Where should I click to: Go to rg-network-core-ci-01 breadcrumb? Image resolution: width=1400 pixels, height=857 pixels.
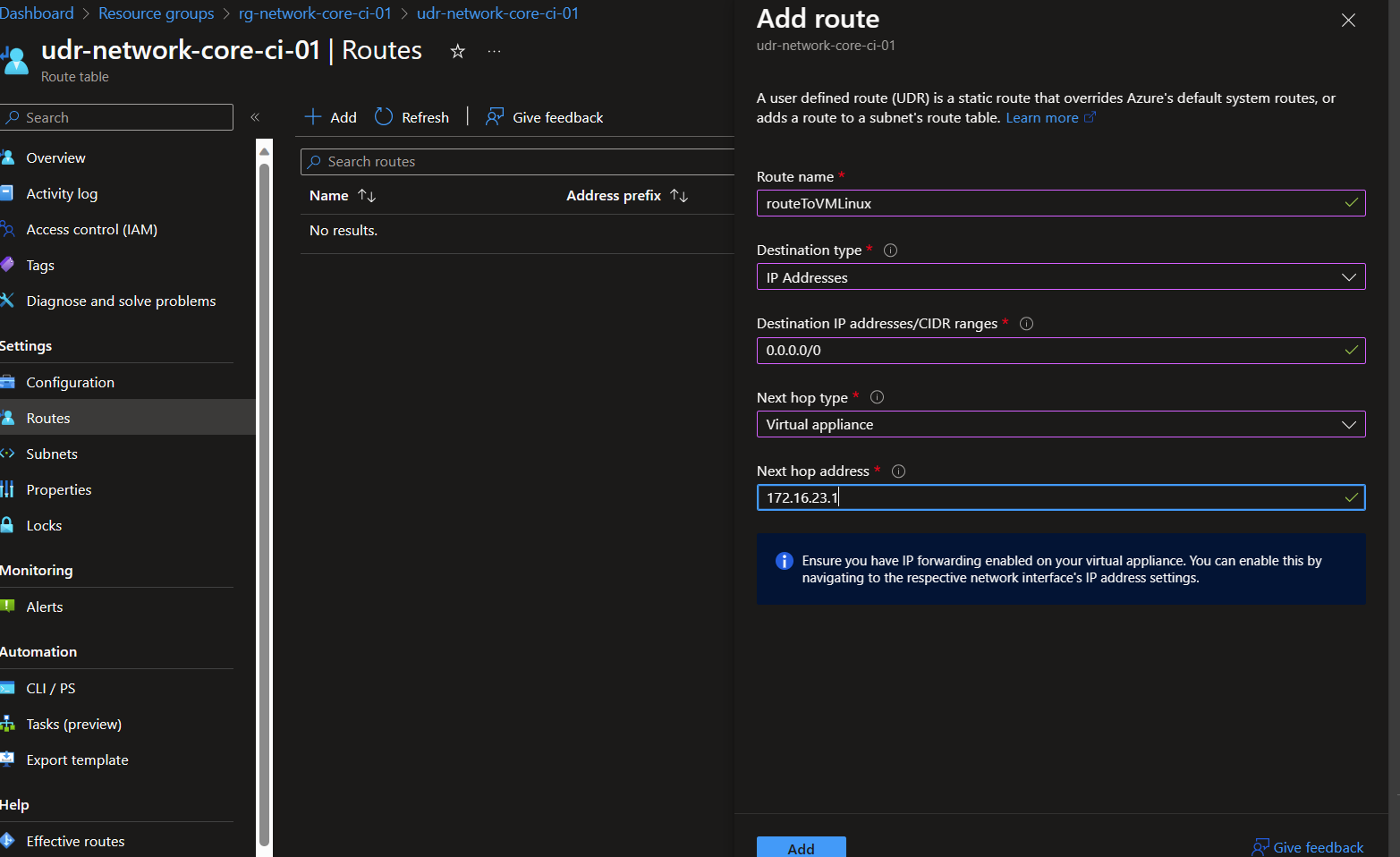pyautogui.click(x=315, y=13)
